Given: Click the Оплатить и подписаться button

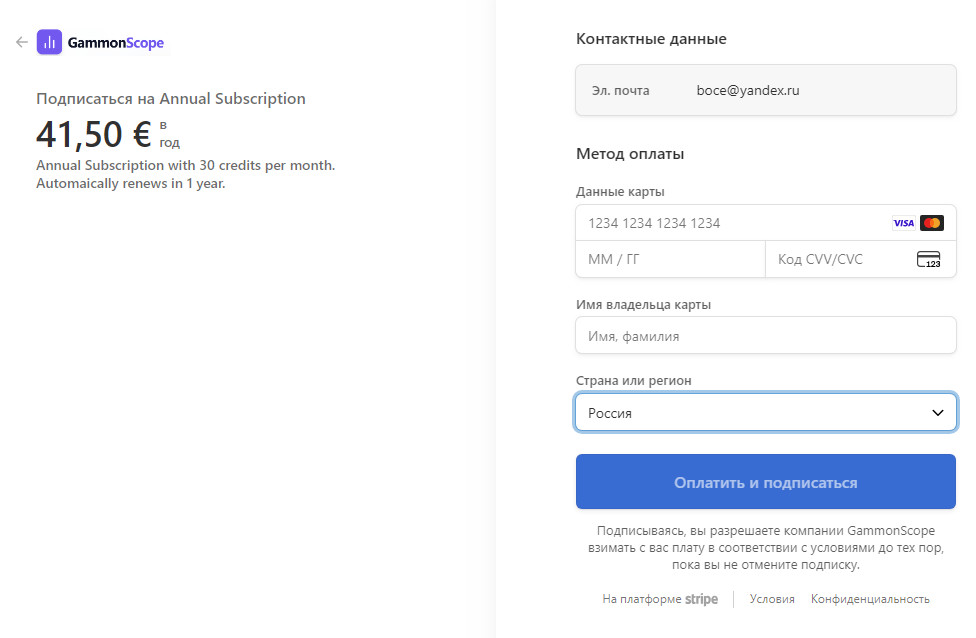Looking at the screenshot, I should pyautogui.click(x=766, y=482).
